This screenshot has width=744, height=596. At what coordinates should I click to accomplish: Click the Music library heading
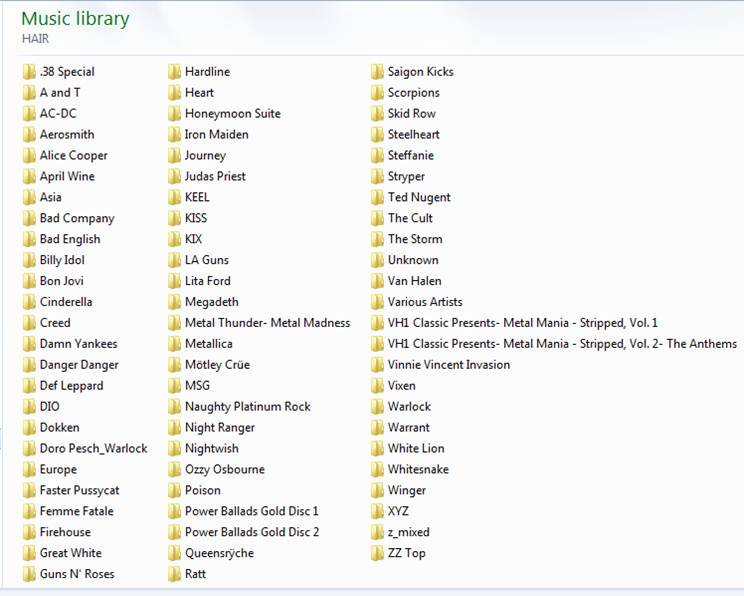(x=75, y=18)
